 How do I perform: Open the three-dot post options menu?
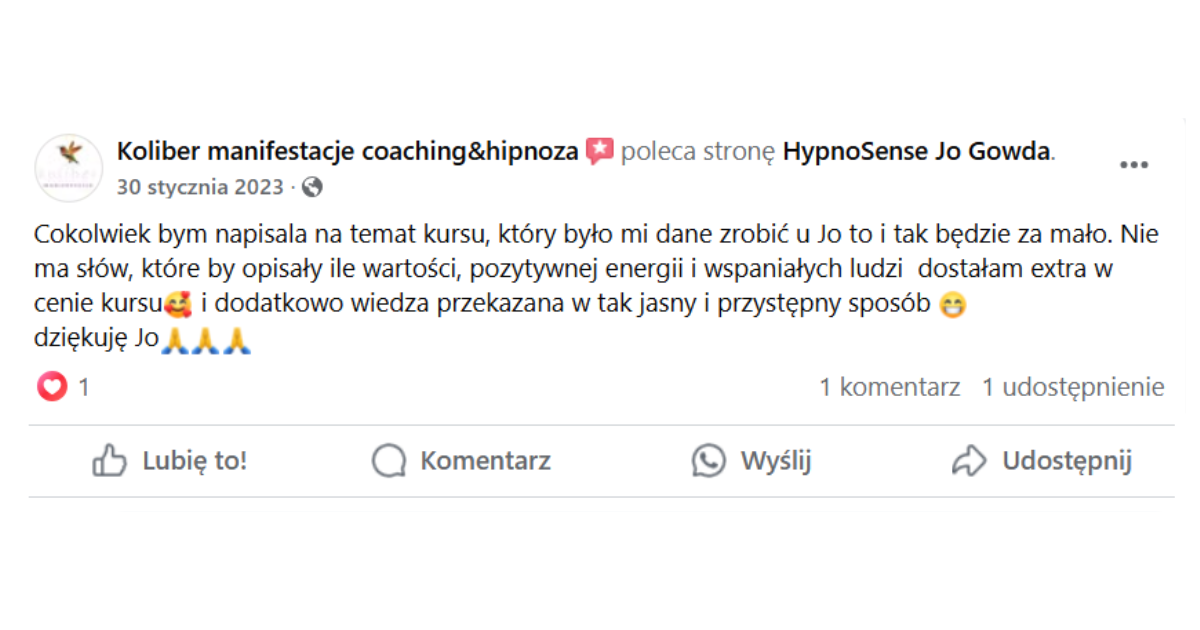[1133, 166]
